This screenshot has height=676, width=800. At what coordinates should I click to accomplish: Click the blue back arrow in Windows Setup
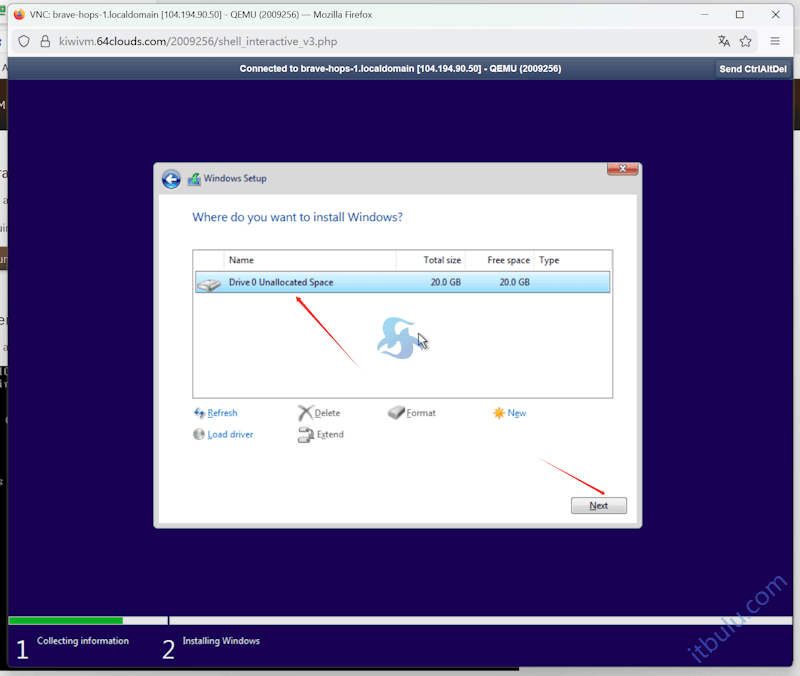[171, 179]
